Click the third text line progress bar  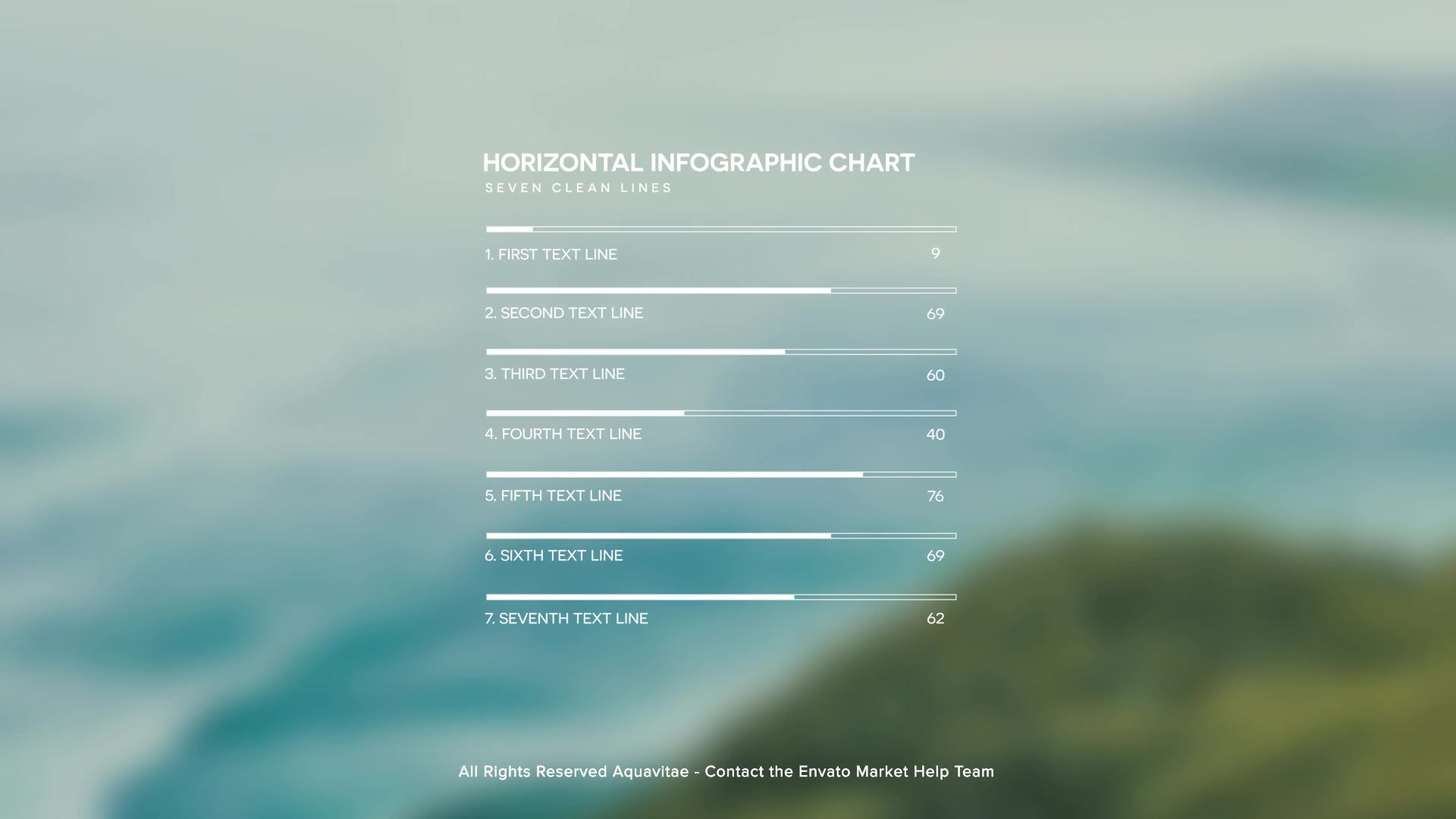pyautogui.click(x=721, y=352)
